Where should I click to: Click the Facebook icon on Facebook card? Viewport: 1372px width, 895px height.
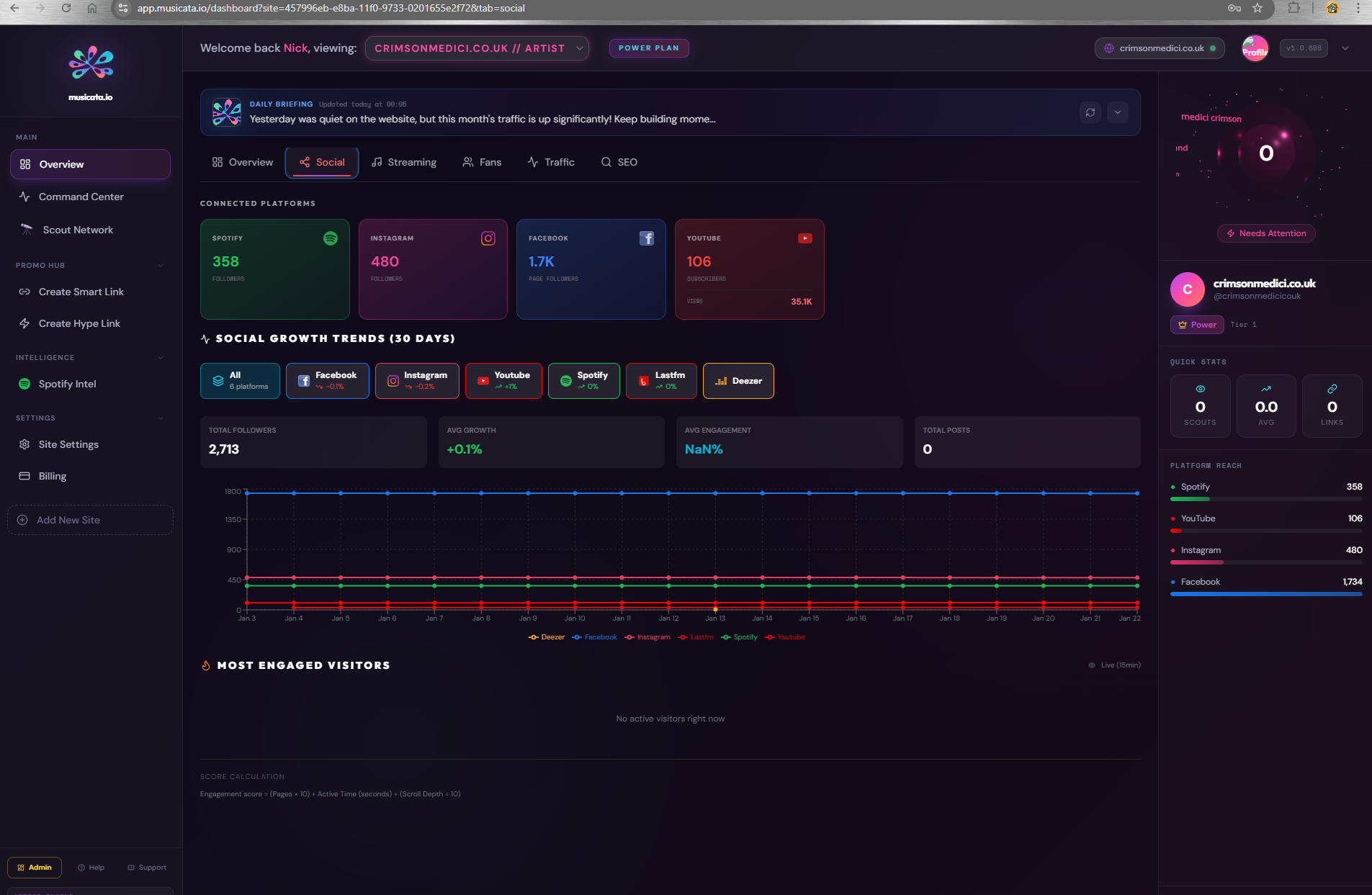click(647, 238)
